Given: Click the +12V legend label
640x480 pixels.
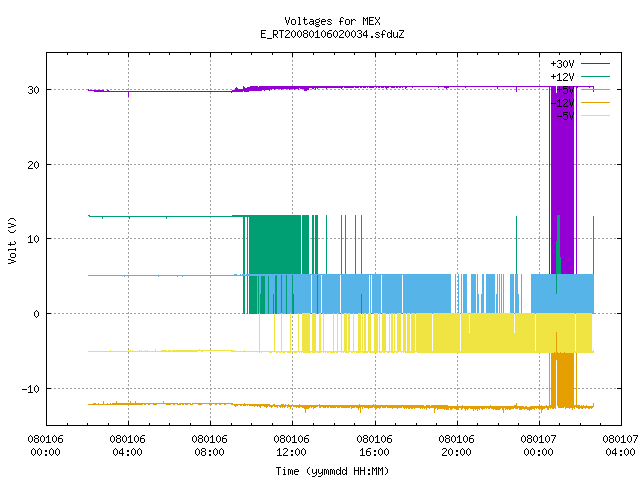Looking at the screenshot, I should tap(562, 77).
